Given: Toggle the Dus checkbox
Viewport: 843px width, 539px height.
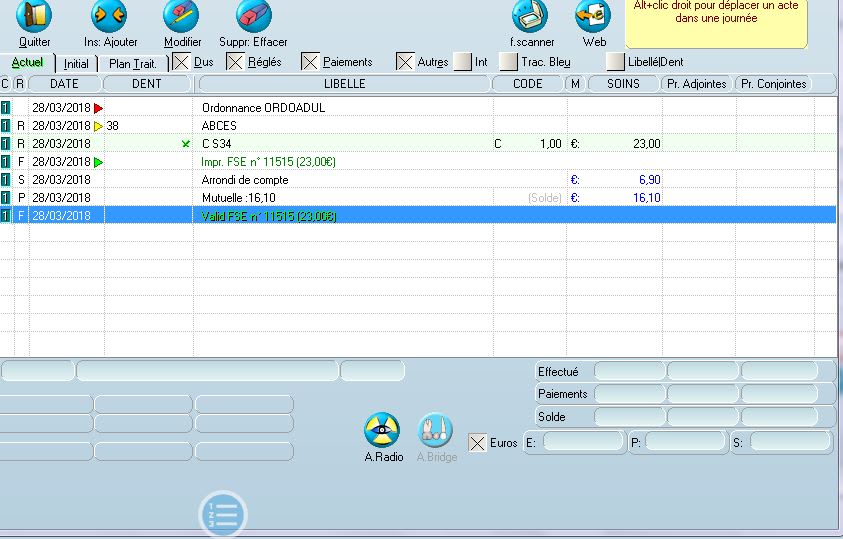Looking at the screenshot, I should coord(181,62).
